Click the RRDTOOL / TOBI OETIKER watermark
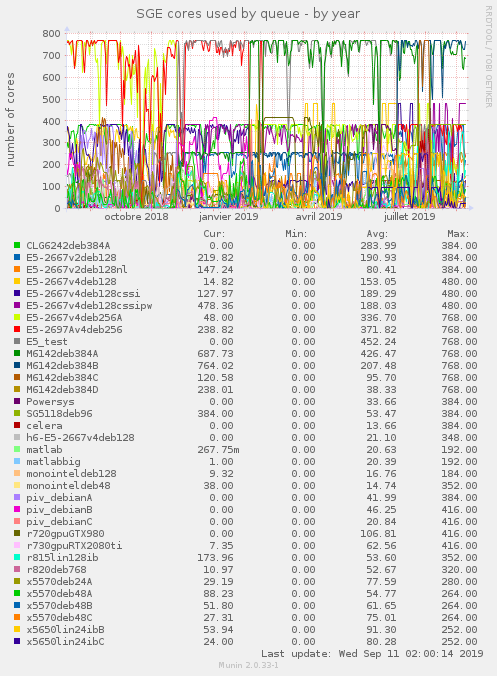 tap(488, 56)
